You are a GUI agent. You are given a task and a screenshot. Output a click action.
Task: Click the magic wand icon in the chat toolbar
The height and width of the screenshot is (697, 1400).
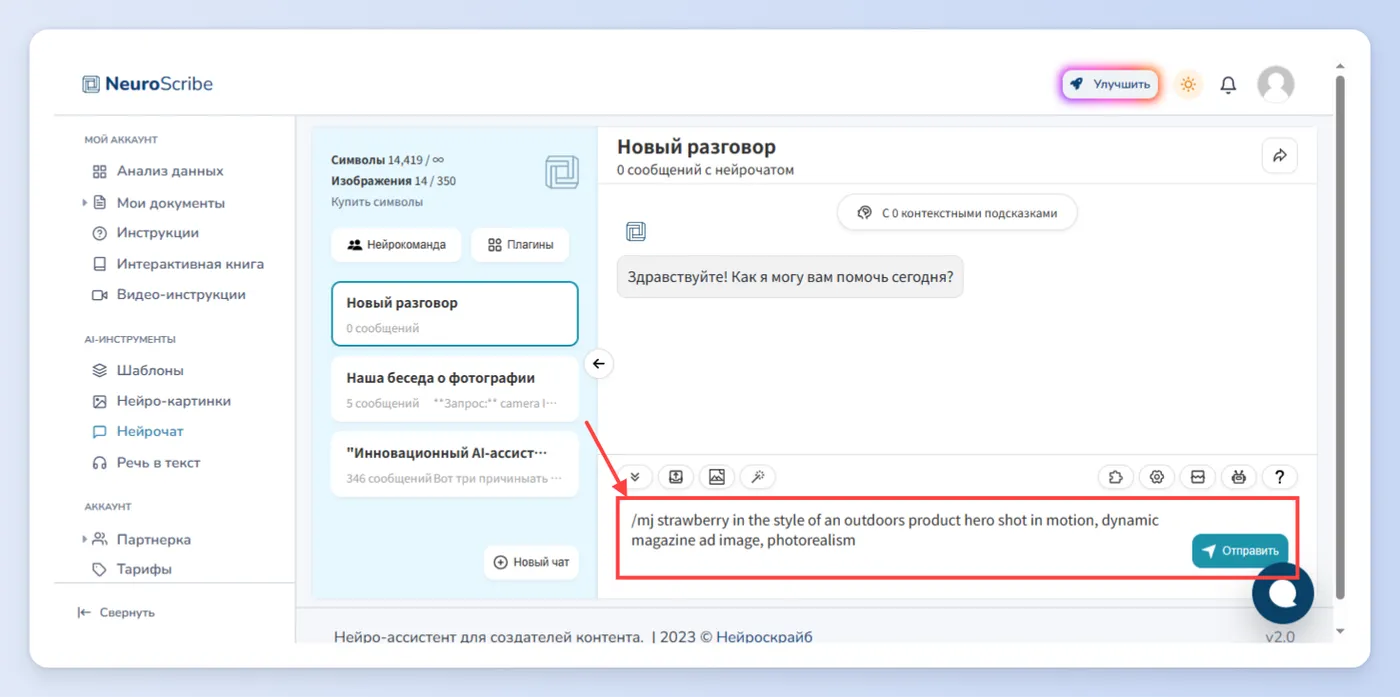[758, 477]
